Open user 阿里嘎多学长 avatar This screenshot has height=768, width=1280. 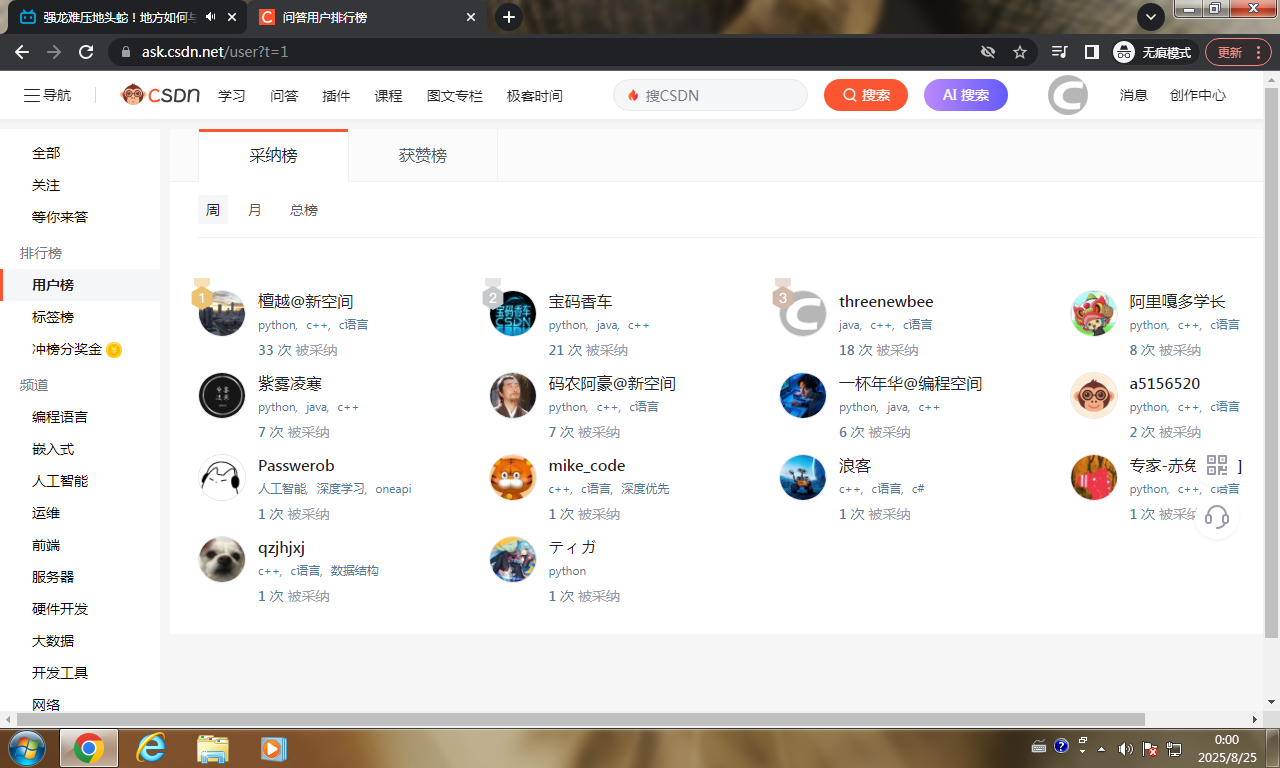tap(1094, 313)
